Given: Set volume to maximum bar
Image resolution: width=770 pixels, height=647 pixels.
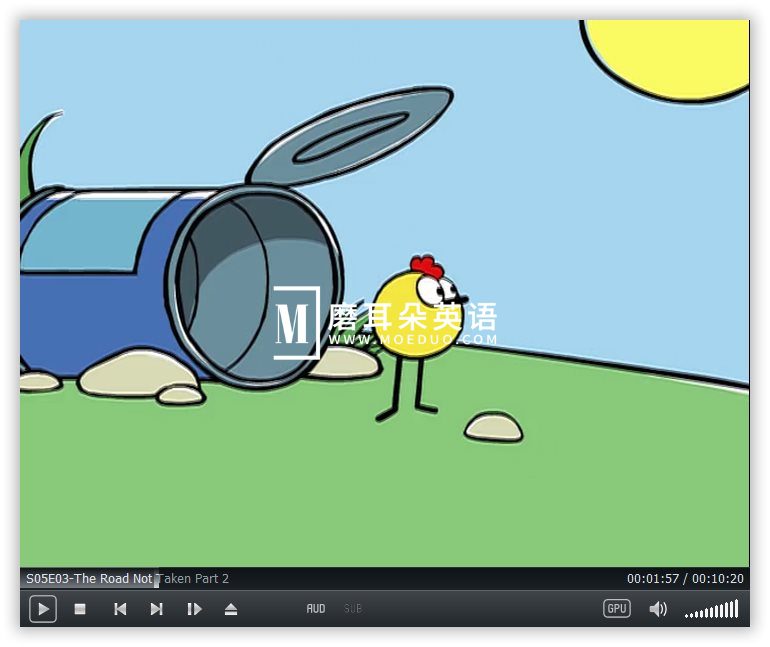Looking at the screenshot, I should 736,609.
